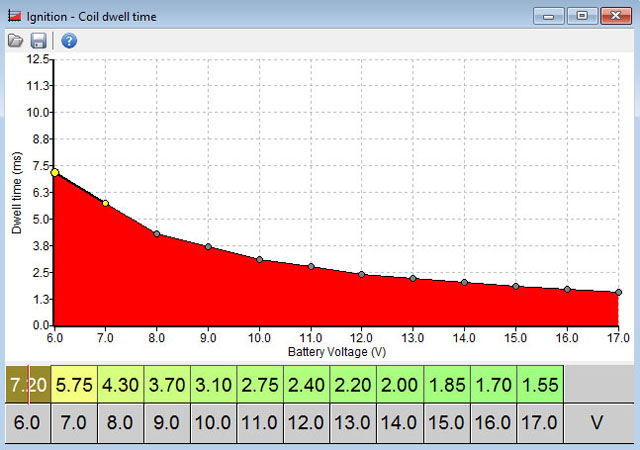Maximize the Coil dwell time window
Screen dimensions: 640x450
(583, 15)
